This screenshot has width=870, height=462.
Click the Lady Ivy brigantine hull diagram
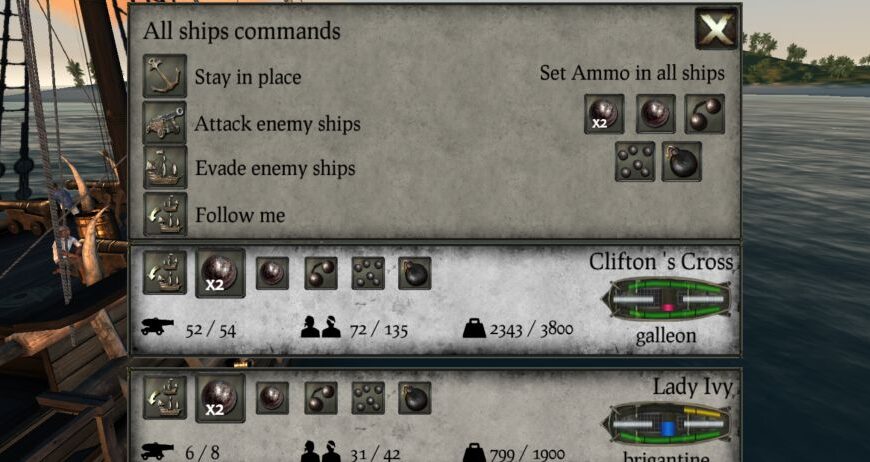pos(667,425)
